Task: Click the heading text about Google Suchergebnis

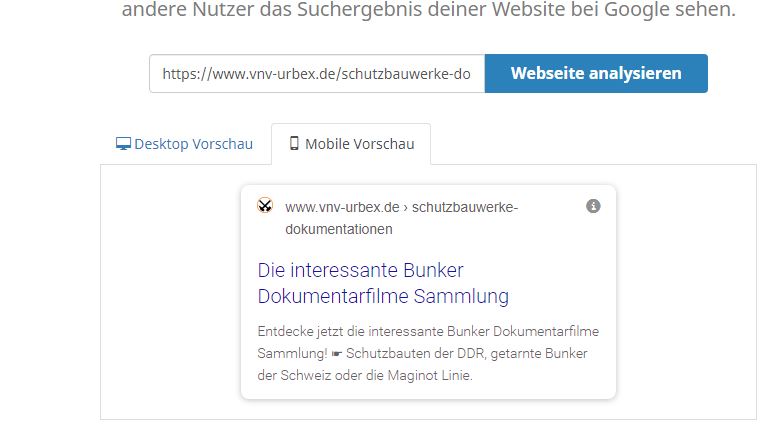Action: (429, 9)
